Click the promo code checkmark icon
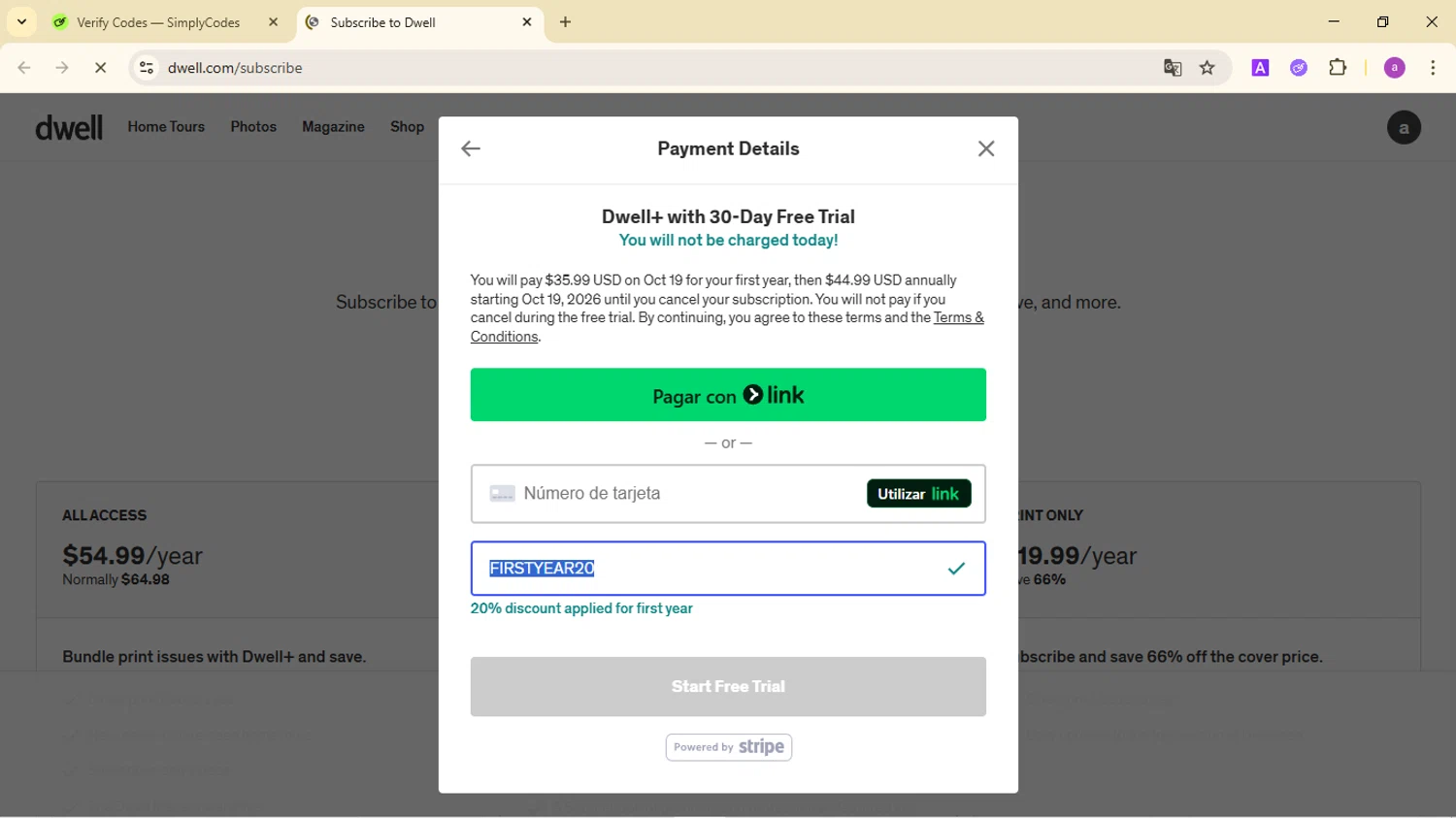This screenshot has width=1456, height=818. pos(956,569)
